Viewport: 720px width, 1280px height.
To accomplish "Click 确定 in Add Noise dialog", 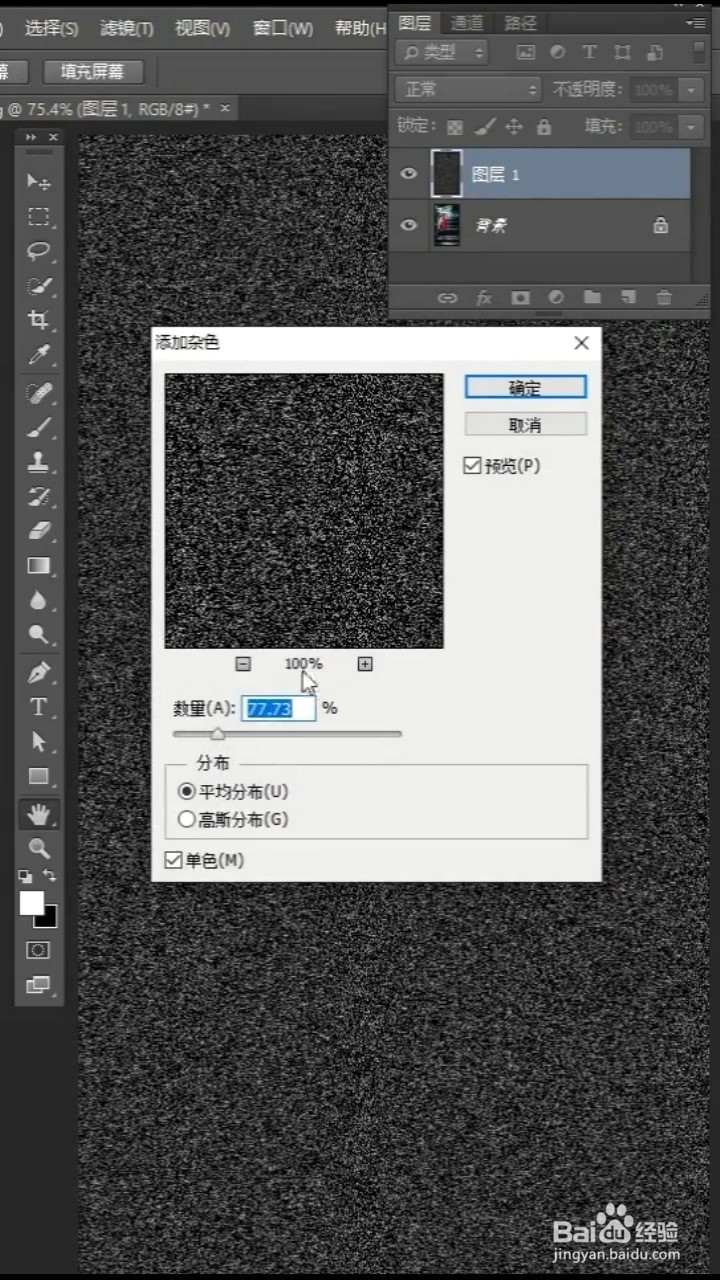I will [526, 387].
